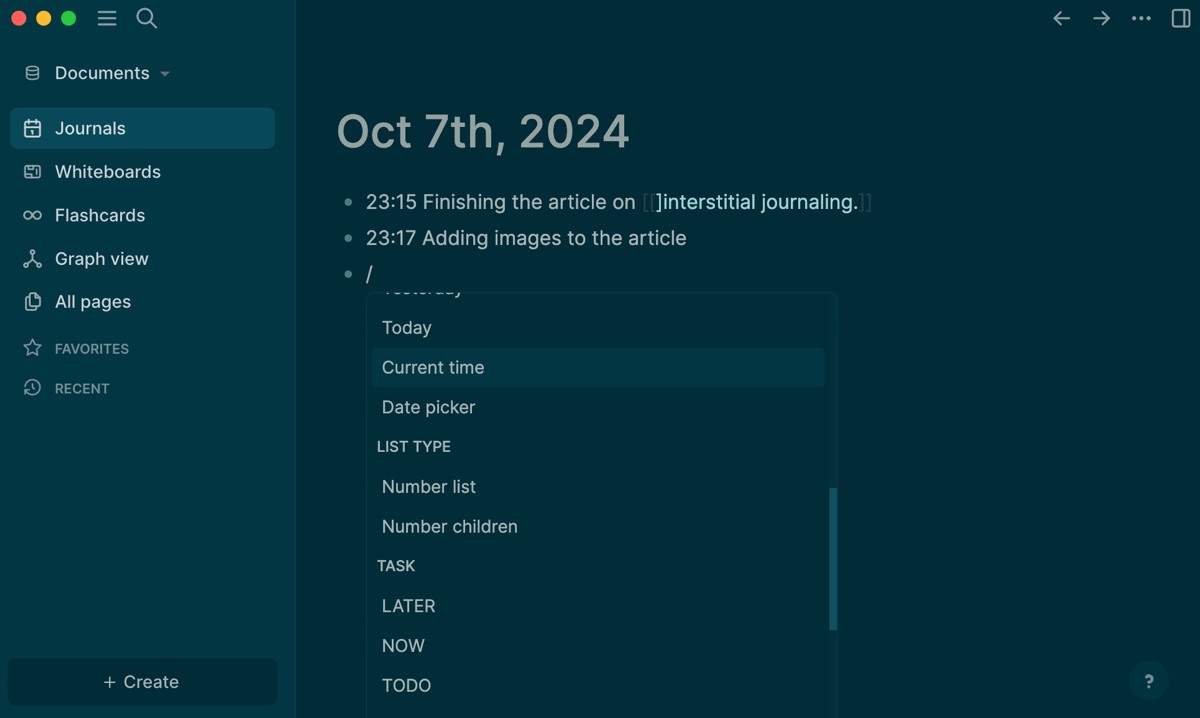Viewport: 1200px width, 718px height.
Task: Go forward with right arrow
Action: [x=1101, y=18]
